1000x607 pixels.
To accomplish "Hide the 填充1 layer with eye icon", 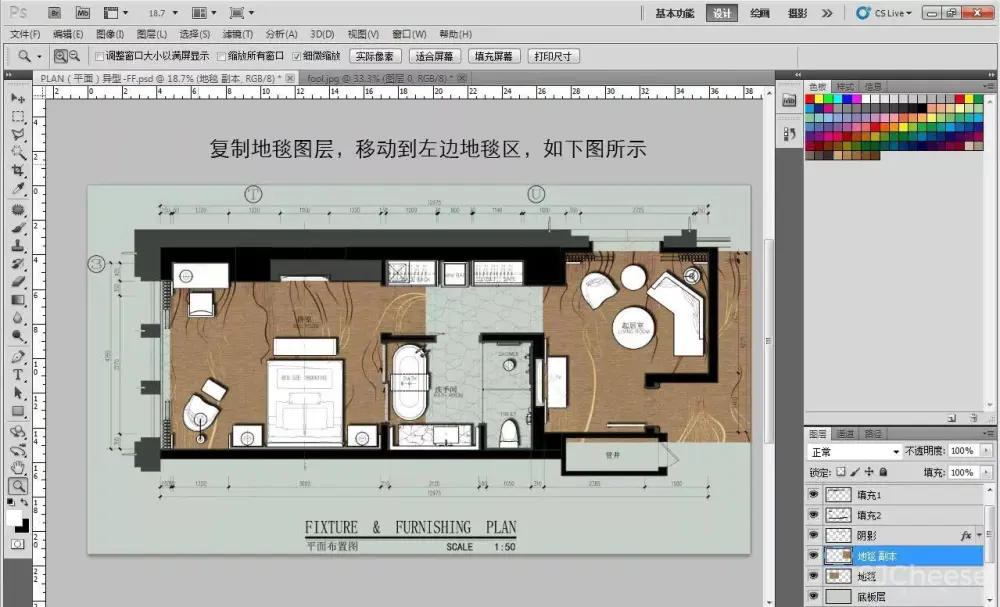I will click(813, 495).
